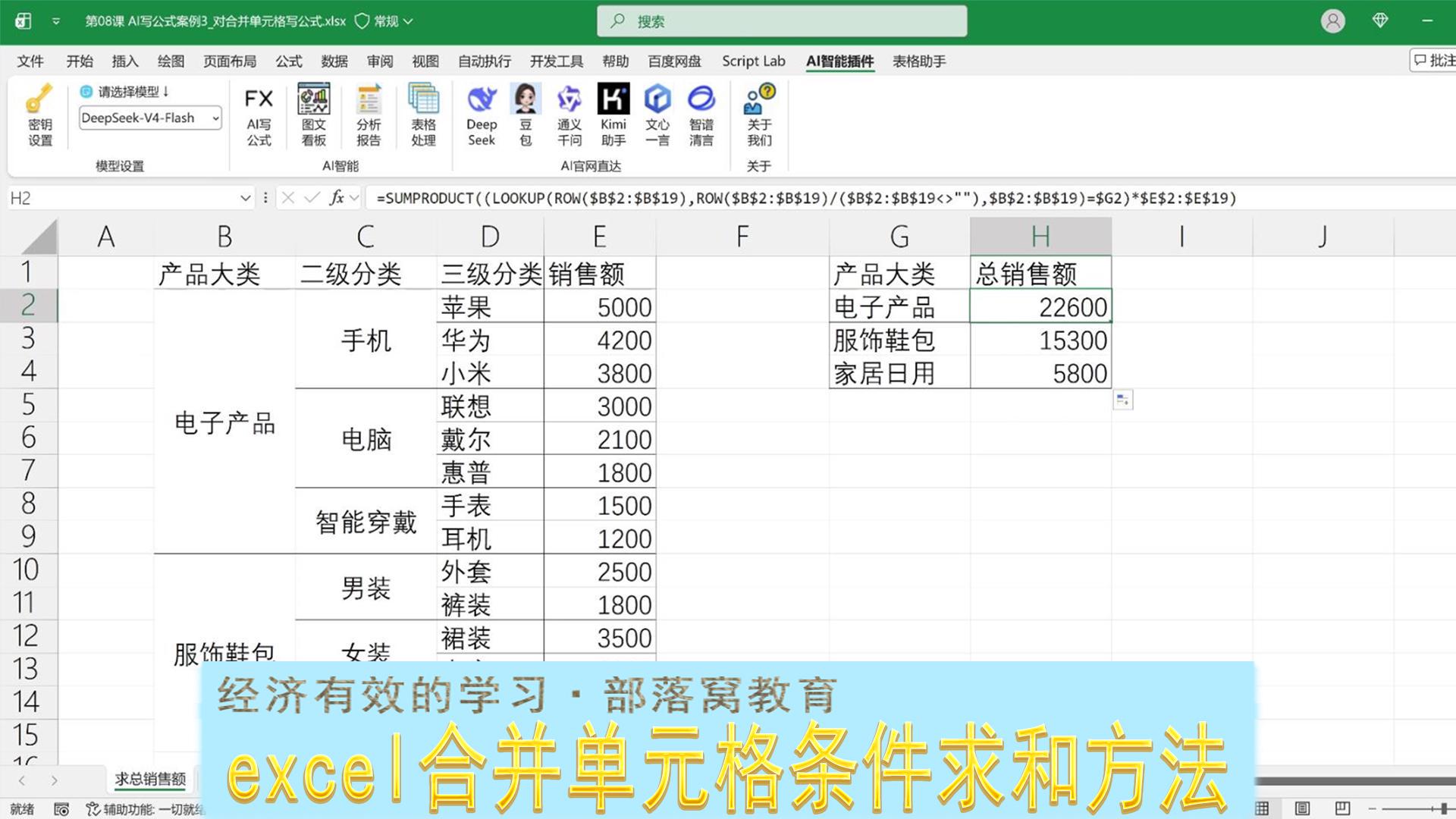Click the macro recording status bar icon
1456x819 pixels.
[x=61, y=809]
